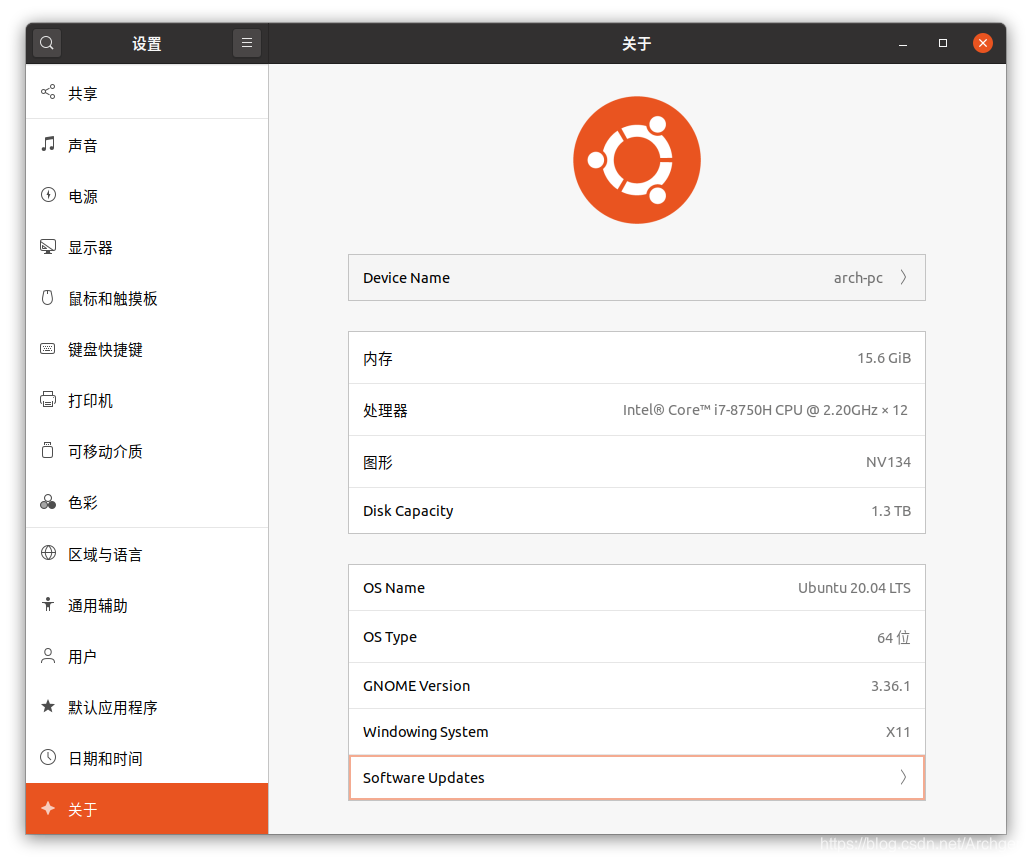
Task: Open the 共享 settings panel
Action: (x=147, y=93)
